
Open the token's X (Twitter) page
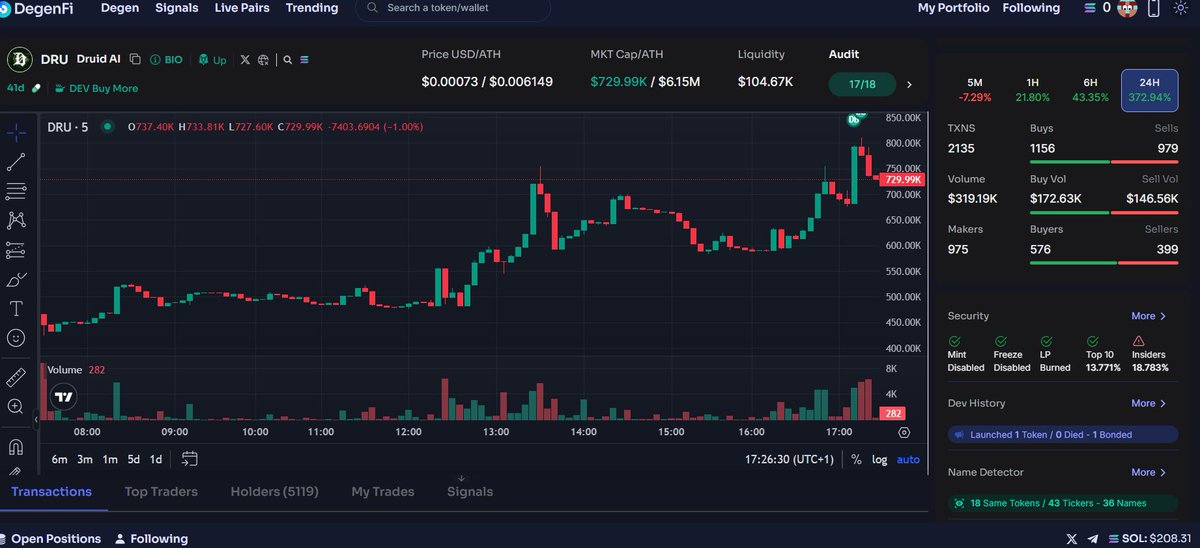coord(245,60)
